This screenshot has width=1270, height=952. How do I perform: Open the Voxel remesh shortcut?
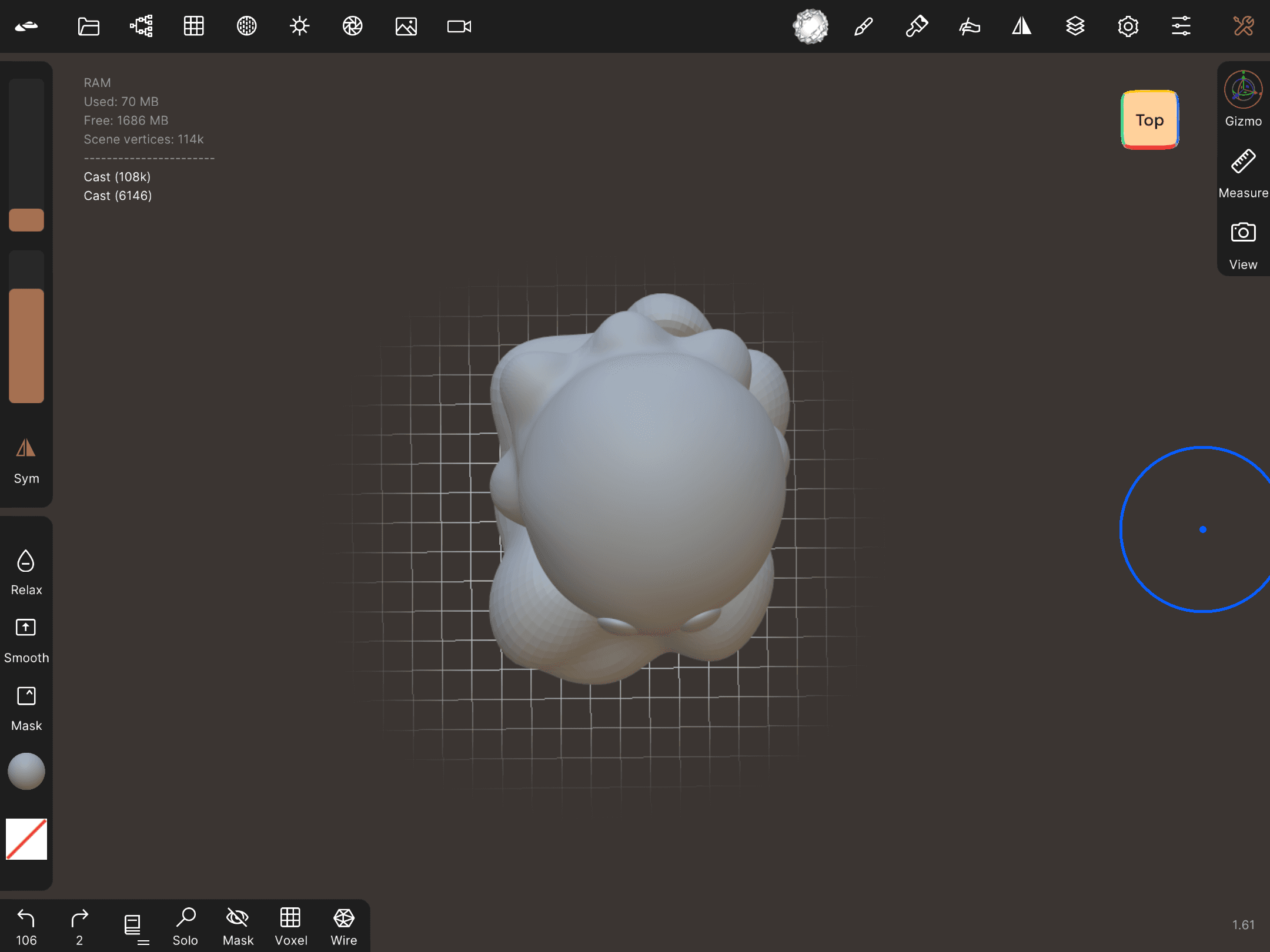click(290, 927)
